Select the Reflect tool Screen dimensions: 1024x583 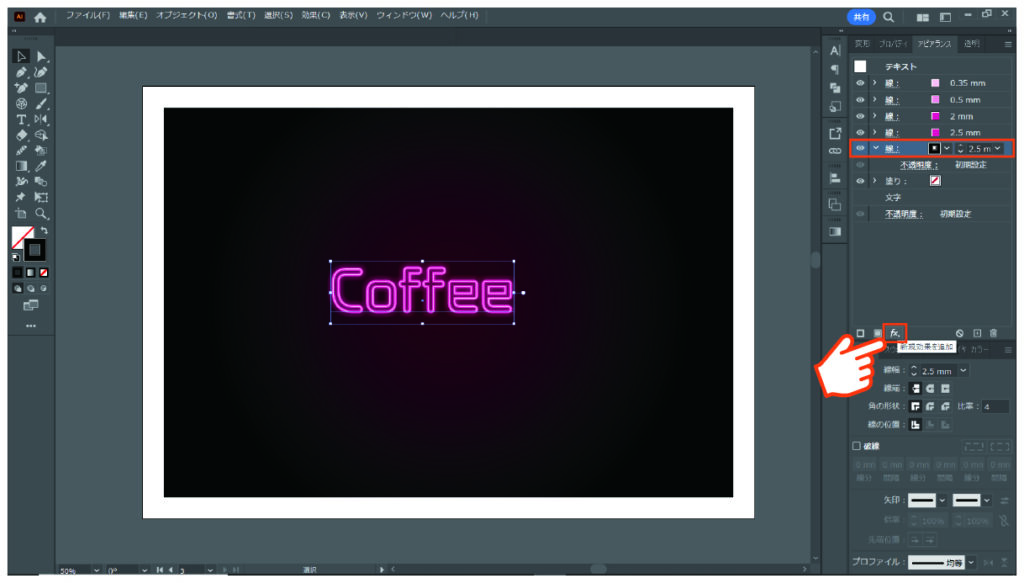pos(41,119)
